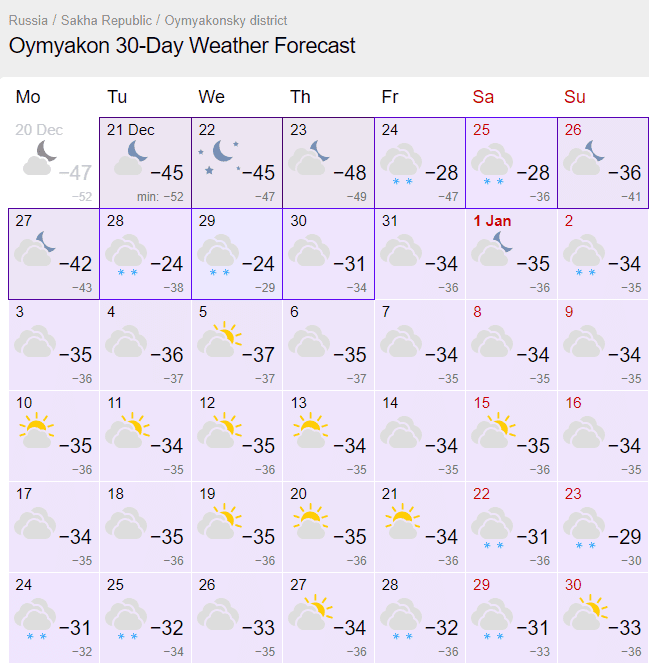
Task: Click the sun icon on 10 January
Action: click(x=36, y=430)
